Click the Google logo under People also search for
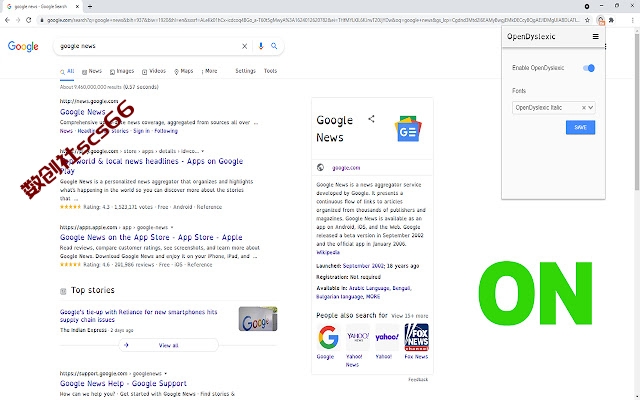Viewport: 640px width, 400px height. tap(329, 337)
